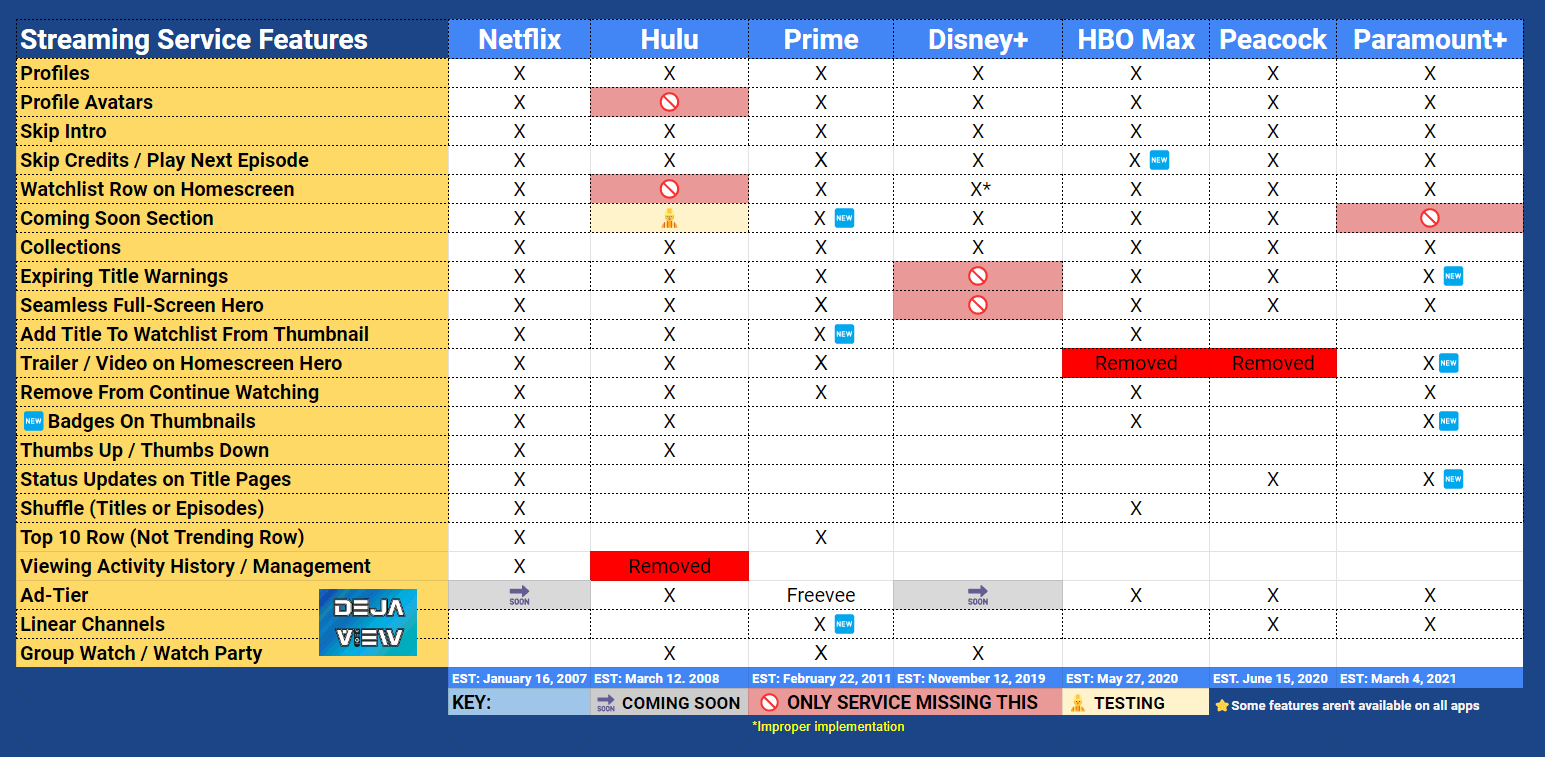Screen dimensions: 1545x757
Task: Click the X* cell in Disney+ Watchlist Row
Action: pyautogui.click(x=980, y=189)
